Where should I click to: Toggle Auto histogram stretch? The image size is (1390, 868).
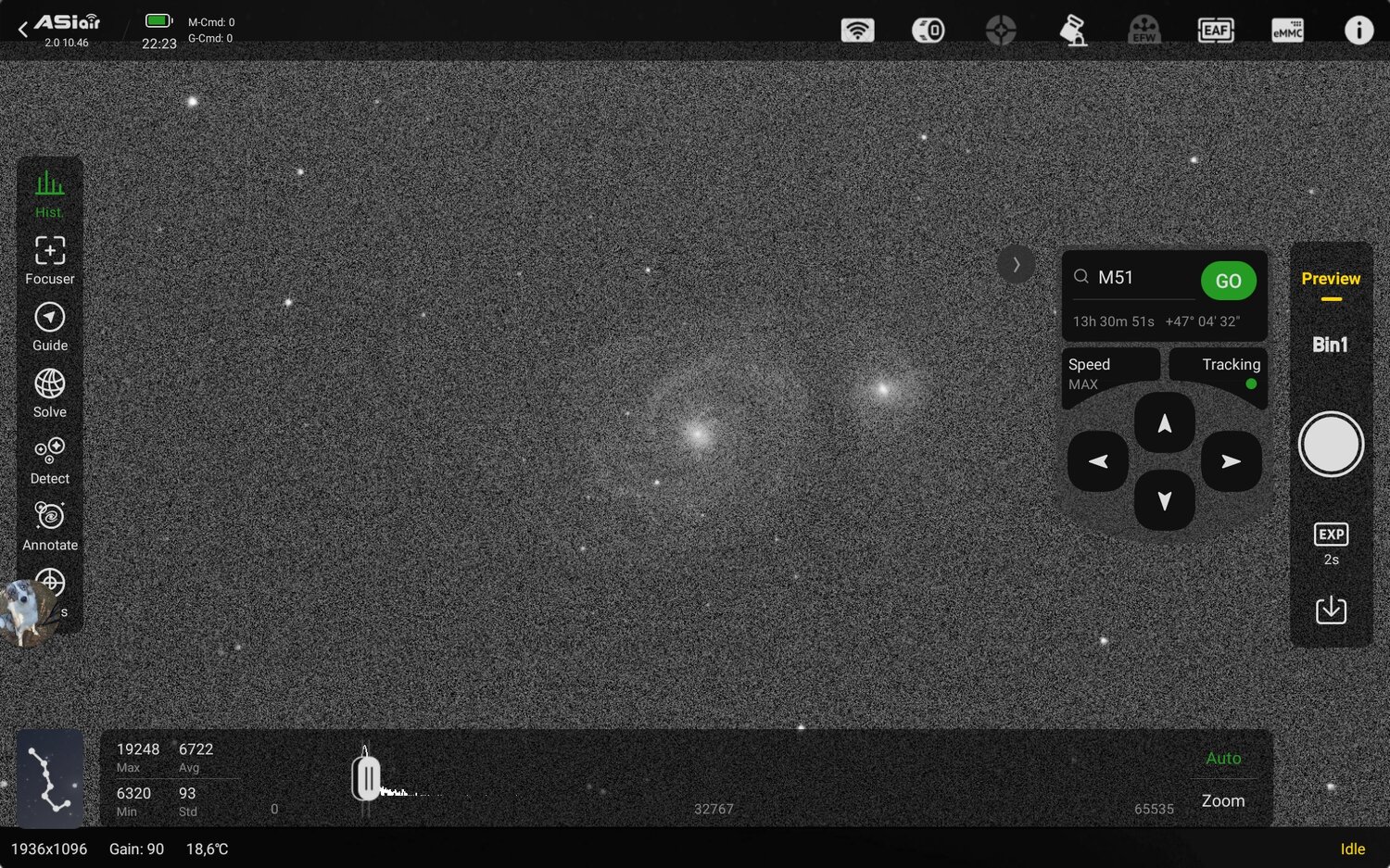pyautogui.click(x=1223, y=758)
